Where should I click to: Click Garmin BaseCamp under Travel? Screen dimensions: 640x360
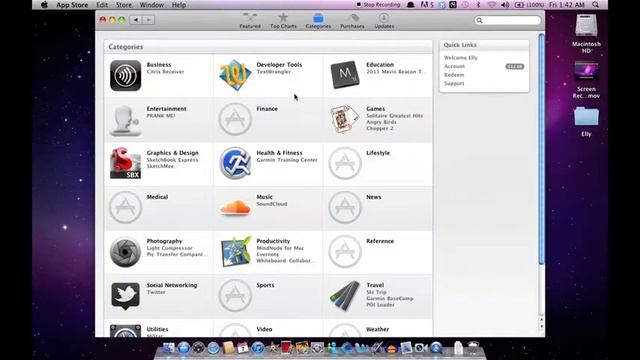390,298
